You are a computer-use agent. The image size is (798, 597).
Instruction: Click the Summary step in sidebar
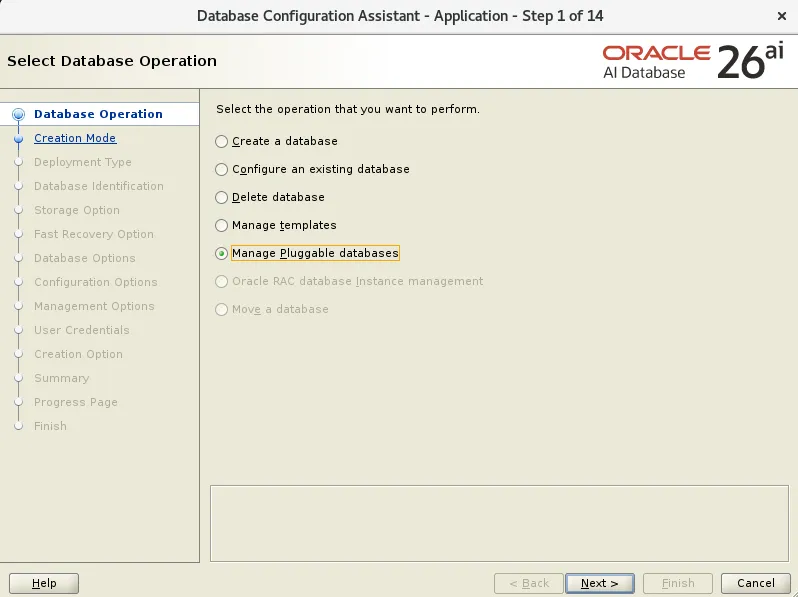click(x=62, y=378)
